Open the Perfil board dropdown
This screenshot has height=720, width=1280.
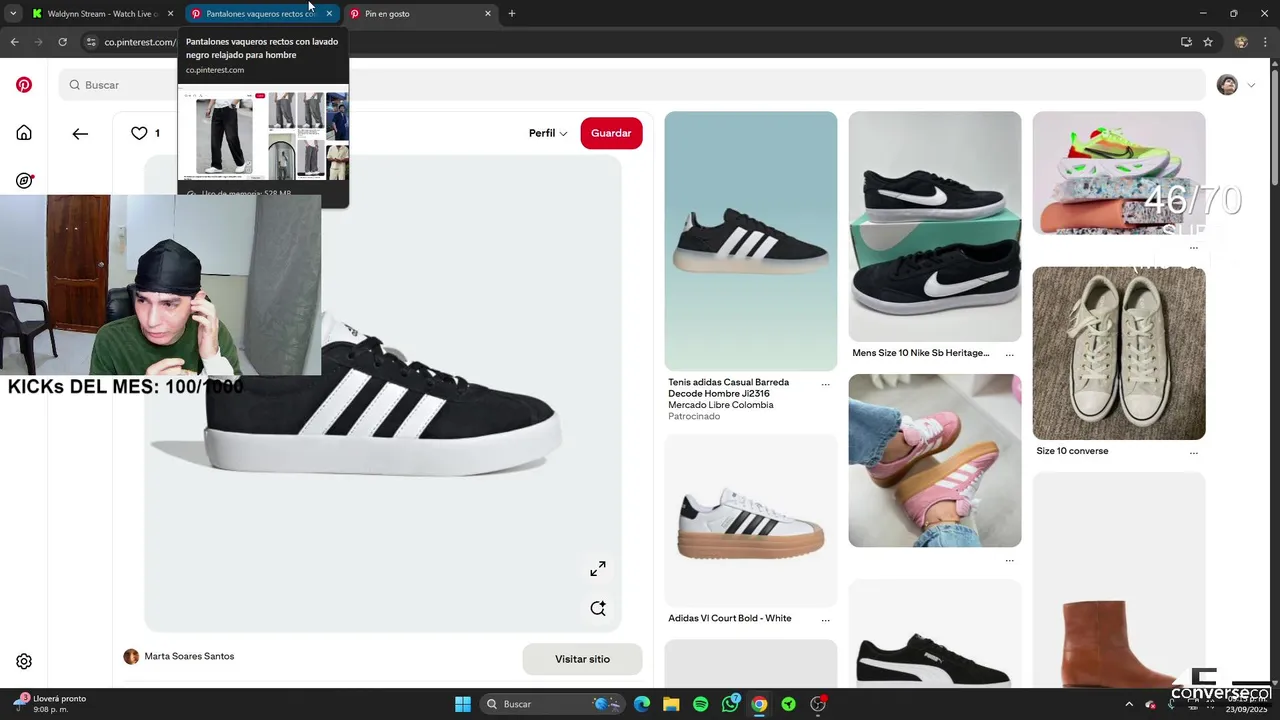[x=548, y=133]
